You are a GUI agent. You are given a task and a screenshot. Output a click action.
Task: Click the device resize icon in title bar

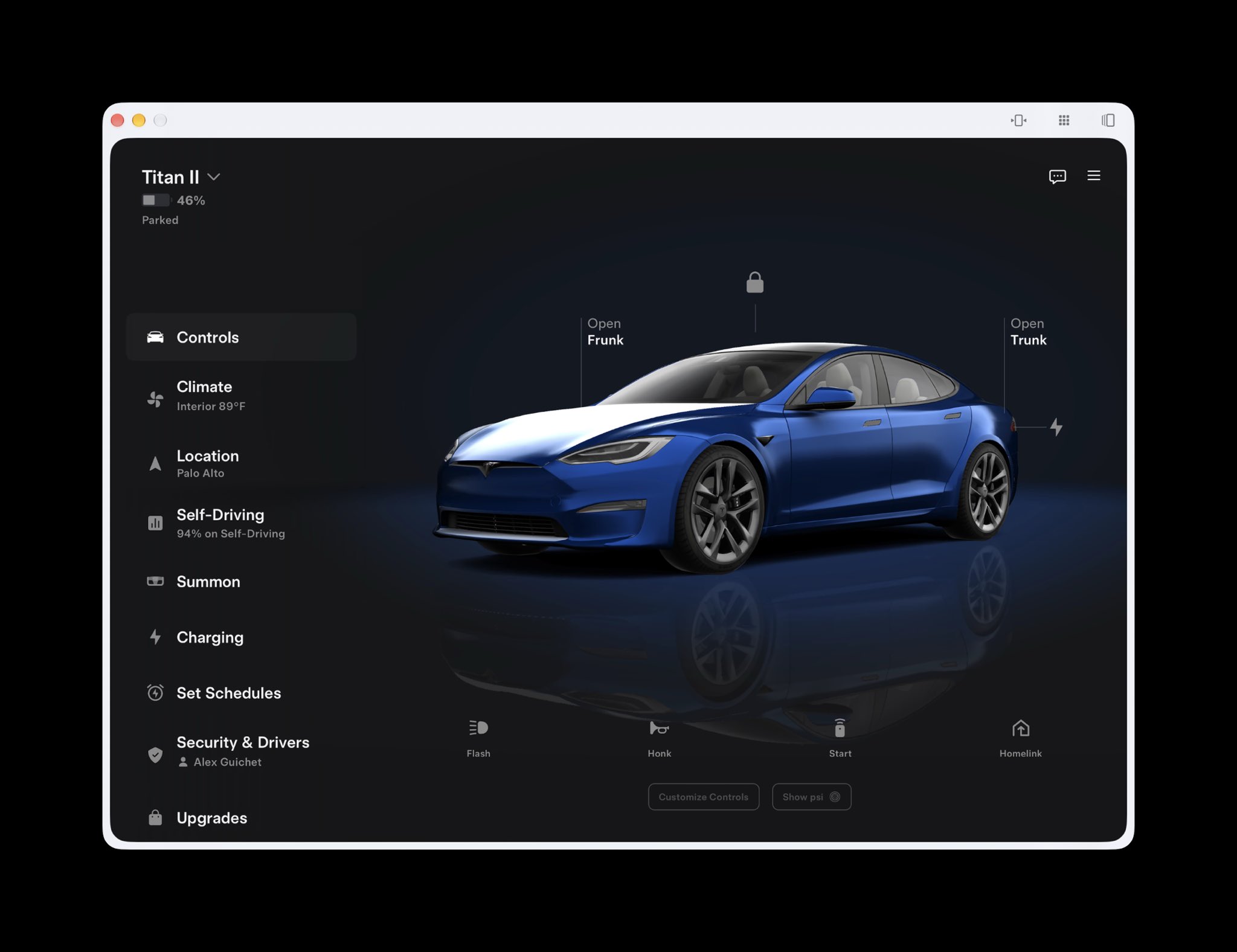[1018, 120]
